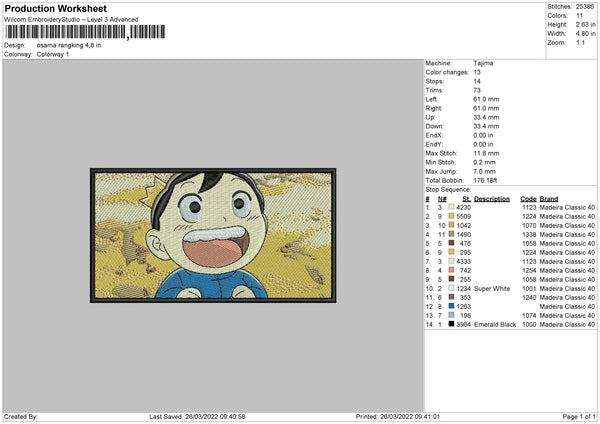
Task: Click the Production Worksheet title
Action: (56, 8)
